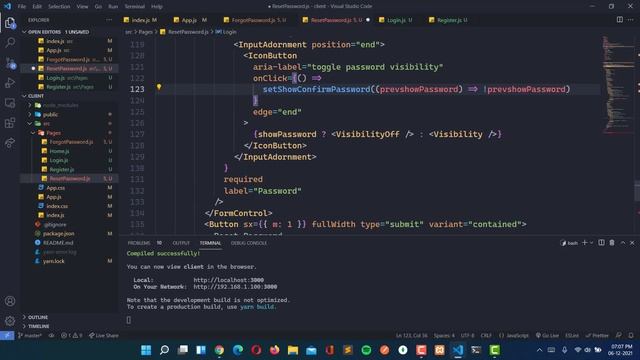
Task: Open the Live Share activity icon
Action: [10, 142]
